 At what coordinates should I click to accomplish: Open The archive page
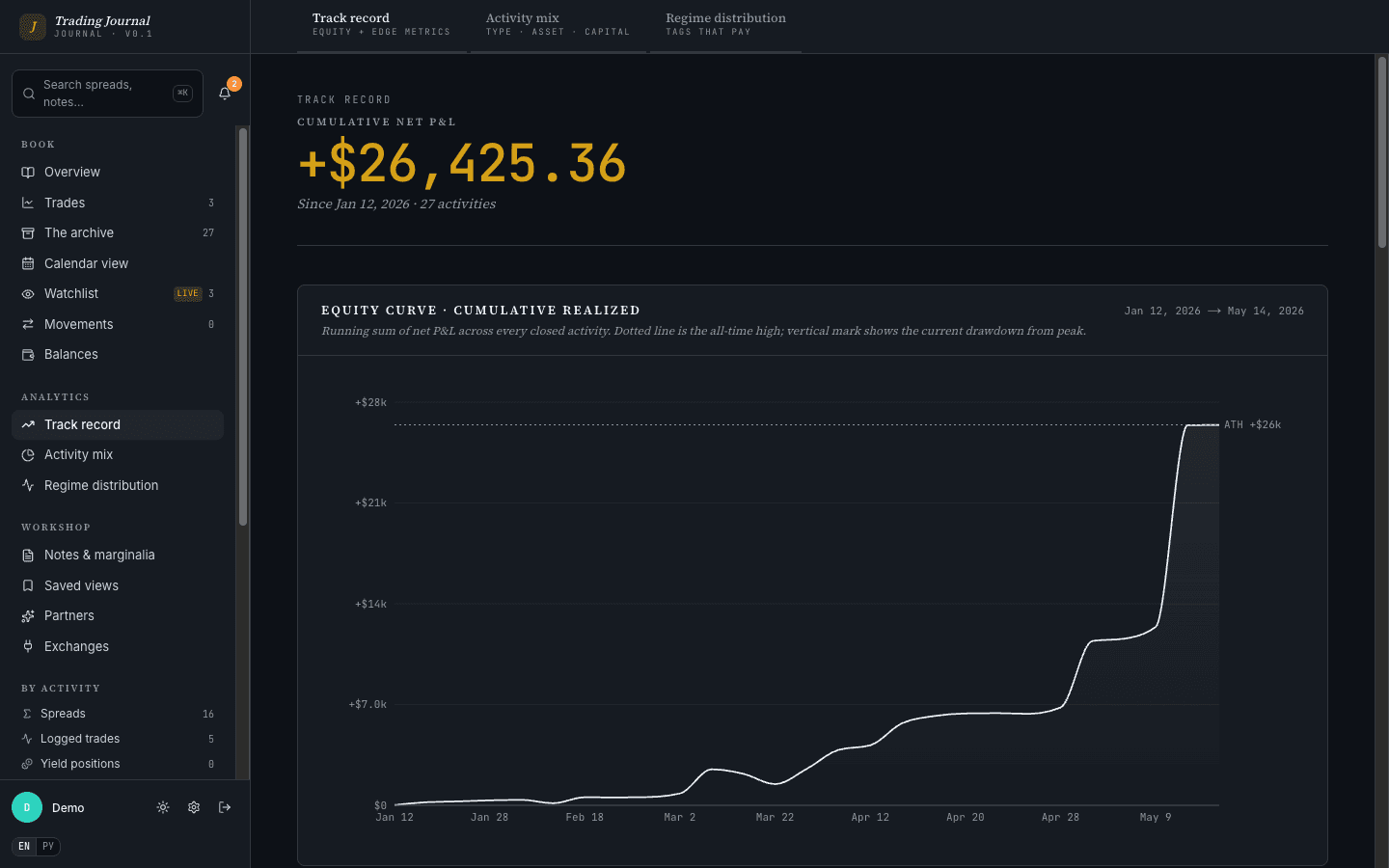[x=118, y=233]
